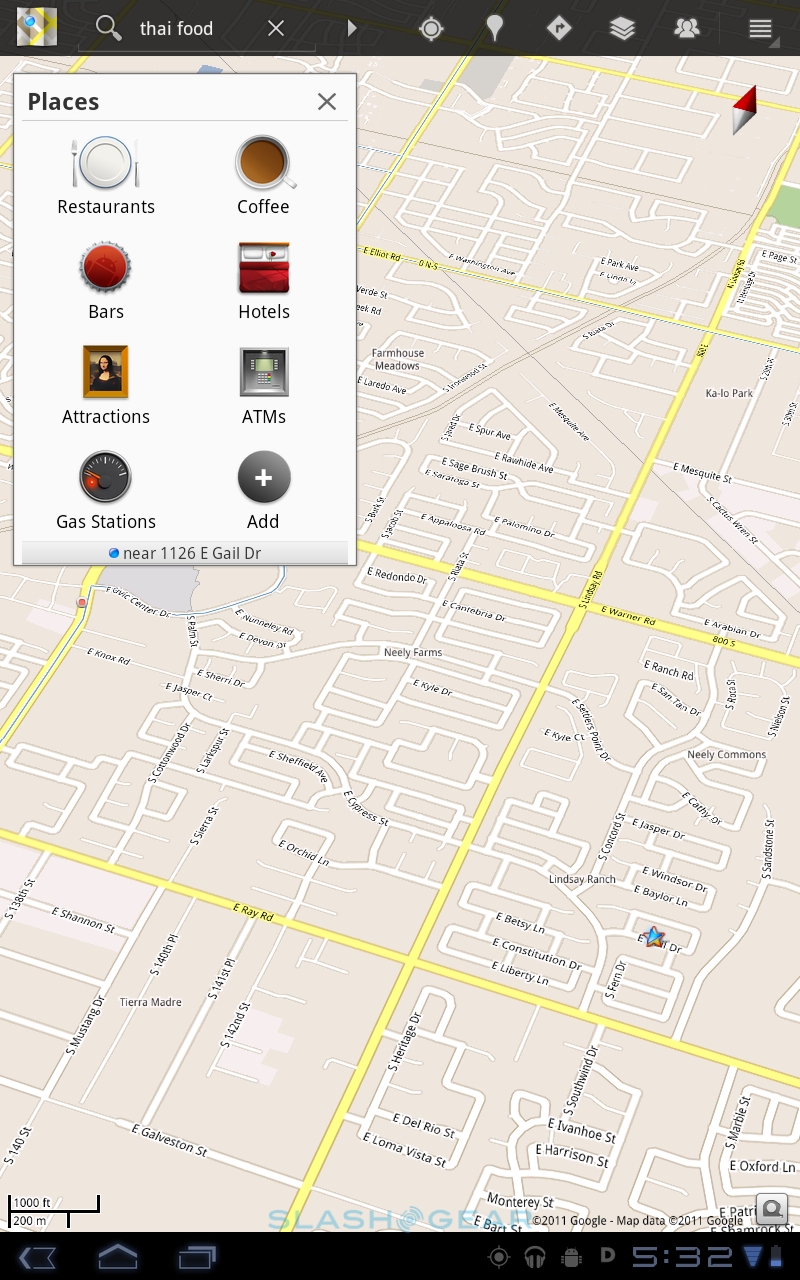The height and width of the screenshot is (1280, 800).
Task: Tap 'near 1126 E Gail Dr' location bar
Action: 185,553
